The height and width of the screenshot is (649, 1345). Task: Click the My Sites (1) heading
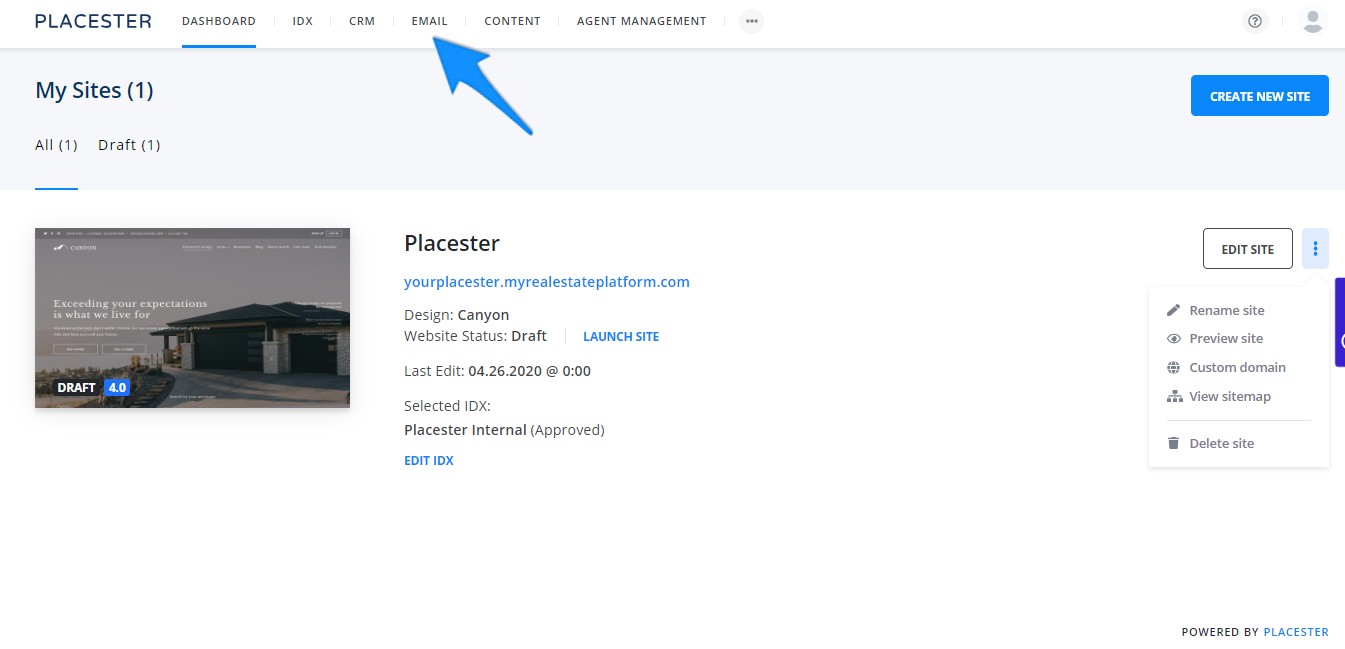pos(94,90)
